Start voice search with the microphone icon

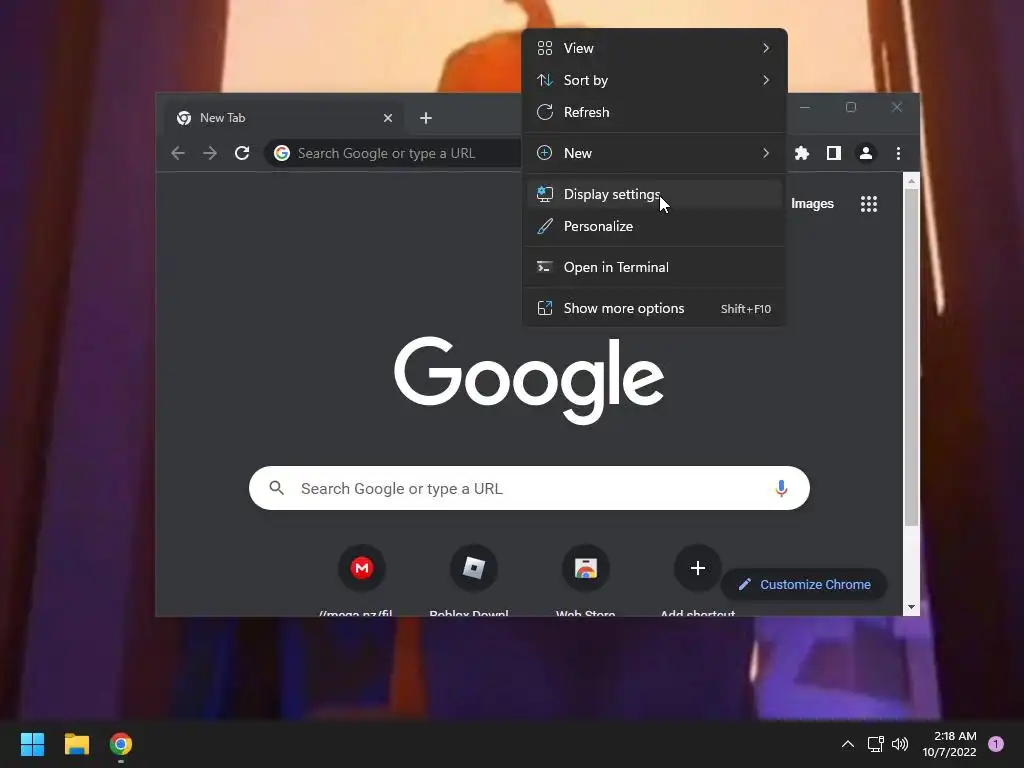[x=781, y=488]
